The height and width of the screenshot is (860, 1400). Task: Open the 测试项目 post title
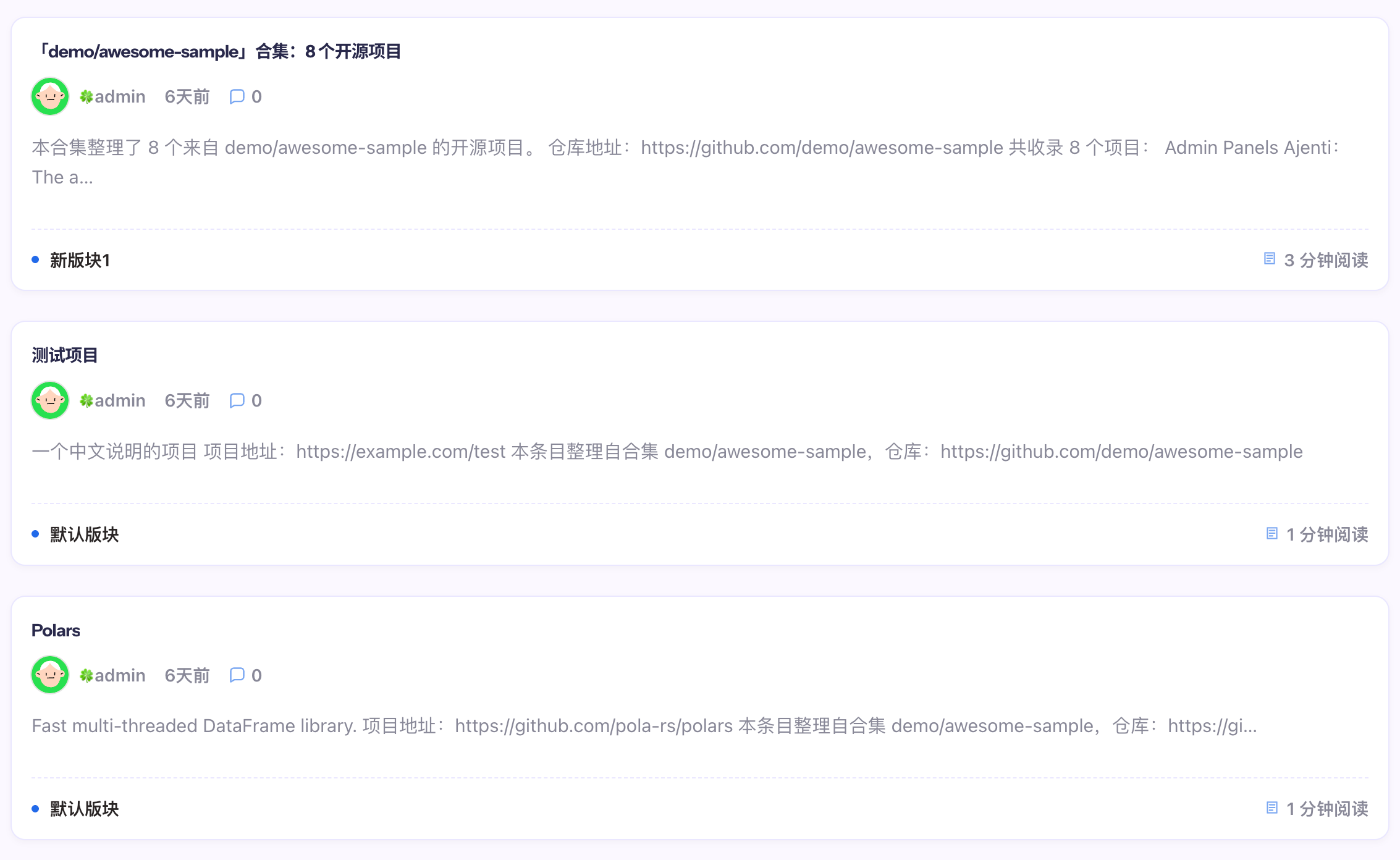click(65, 355)
